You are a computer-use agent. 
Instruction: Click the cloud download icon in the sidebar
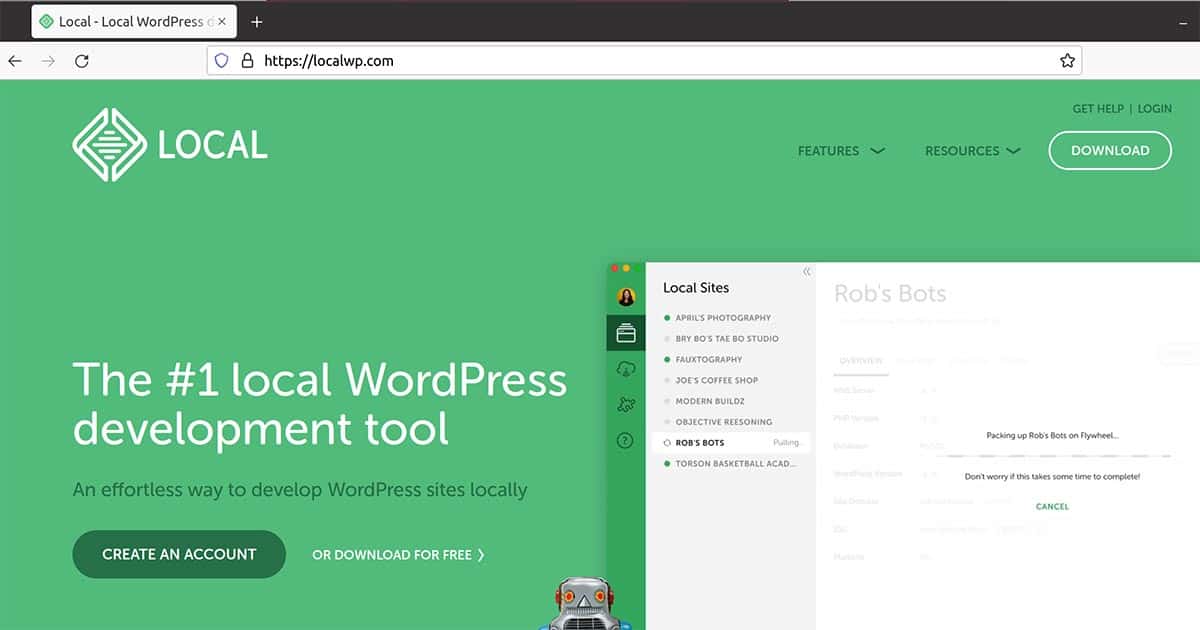tap(626, 369)
